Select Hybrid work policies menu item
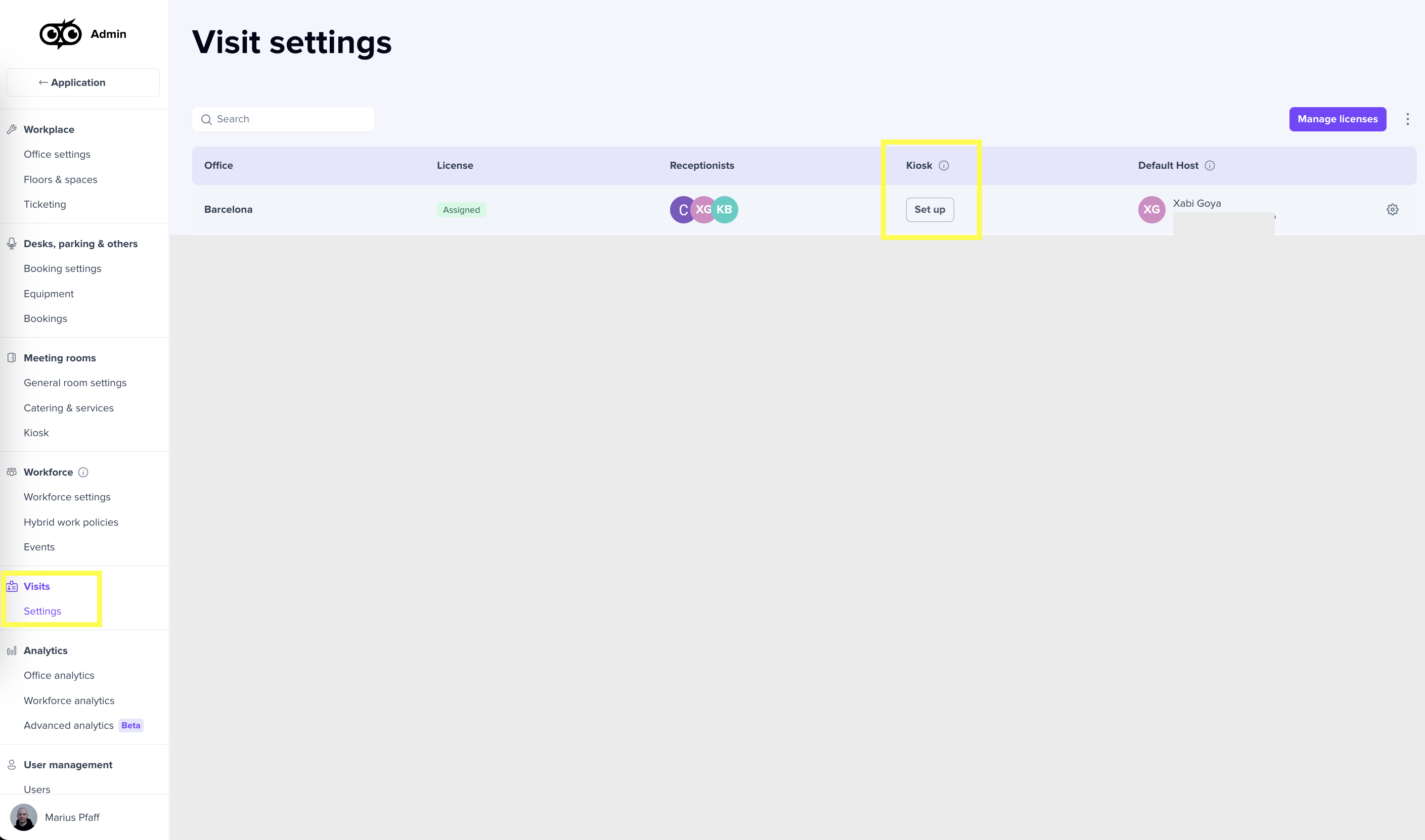This screenshot has width=1425, height=840. (x=71, y=522)
